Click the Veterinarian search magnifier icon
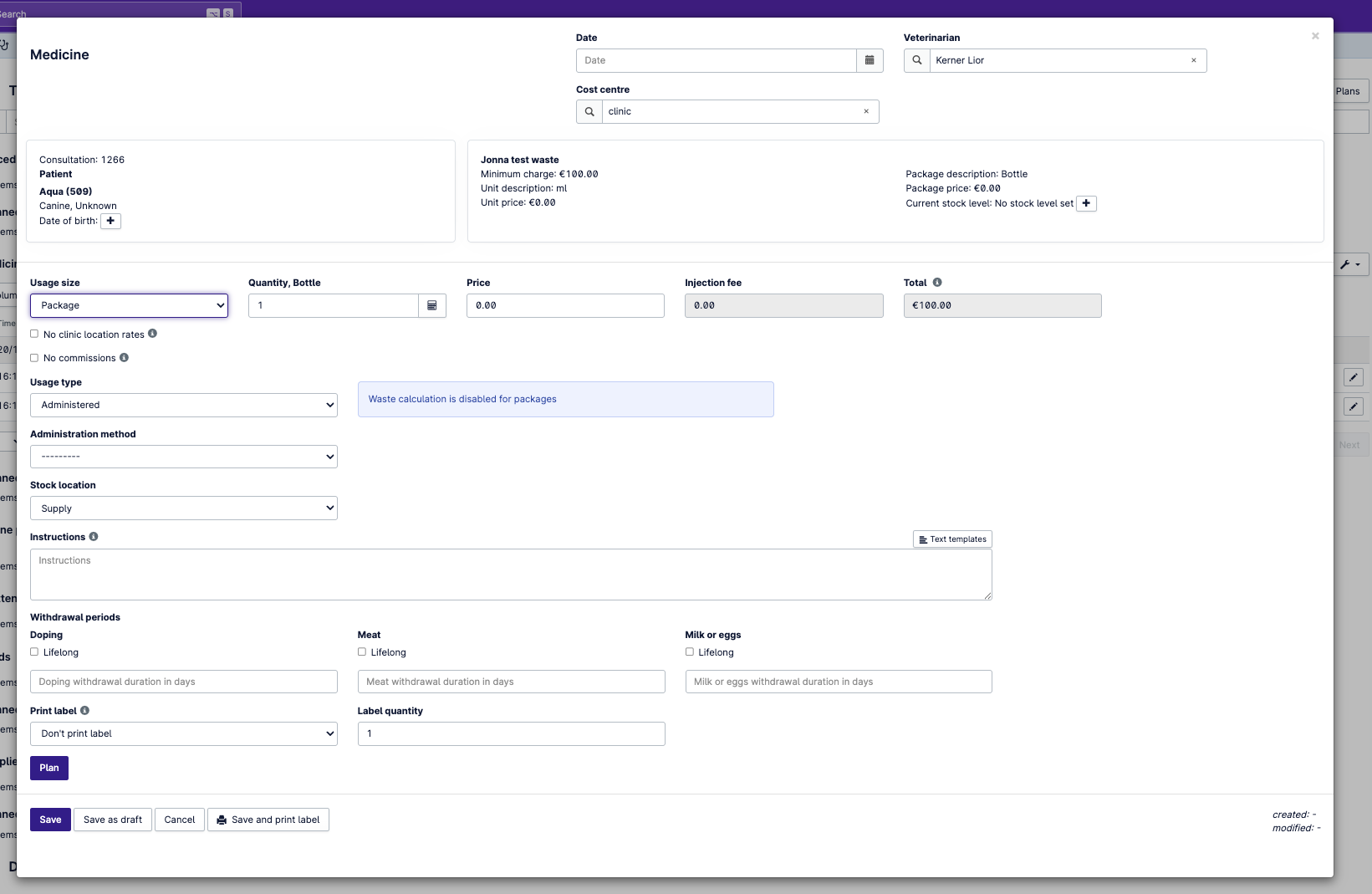This screenshot has height=894, width=1372. point(917,60)
